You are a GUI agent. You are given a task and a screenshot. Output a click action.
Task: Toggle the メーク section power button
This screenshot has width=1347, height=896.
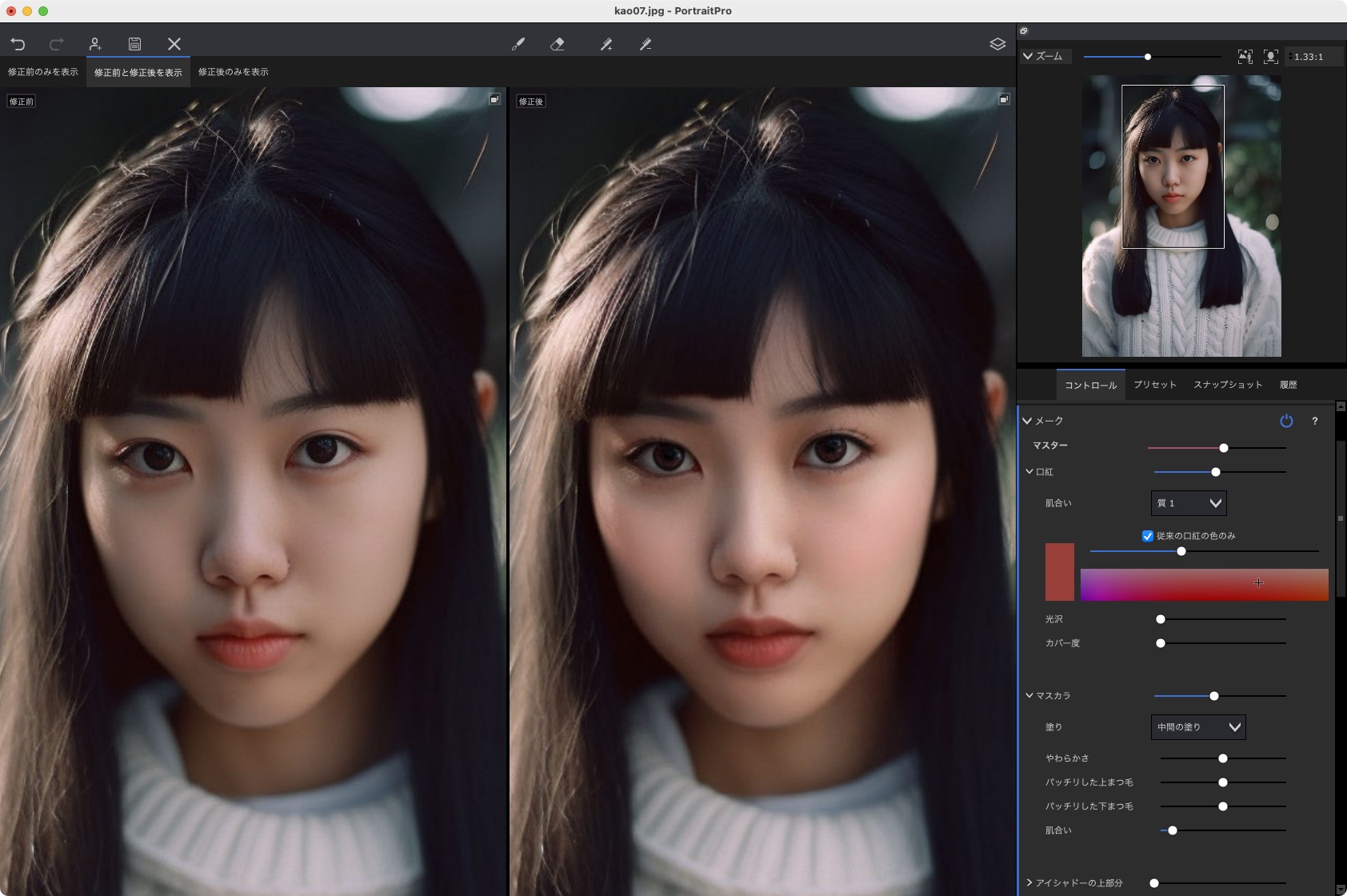(x=1286, y=421)
